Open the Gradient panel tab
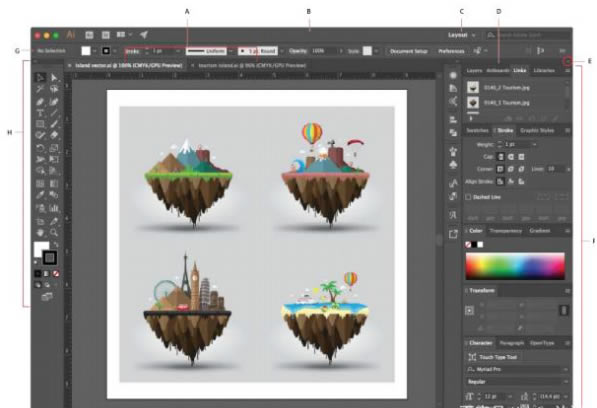This screenshot has width=597, height=408. (x=540, y=231)
